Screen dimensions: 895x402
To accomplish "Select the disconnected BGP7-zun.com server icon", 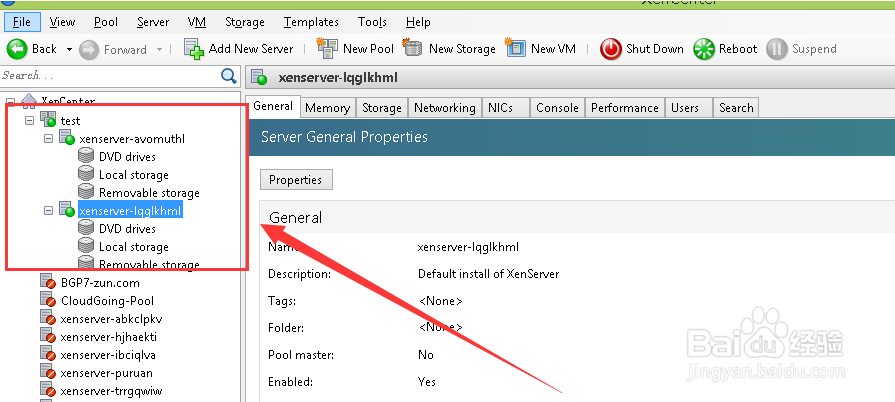I will [x=48, y=282].
